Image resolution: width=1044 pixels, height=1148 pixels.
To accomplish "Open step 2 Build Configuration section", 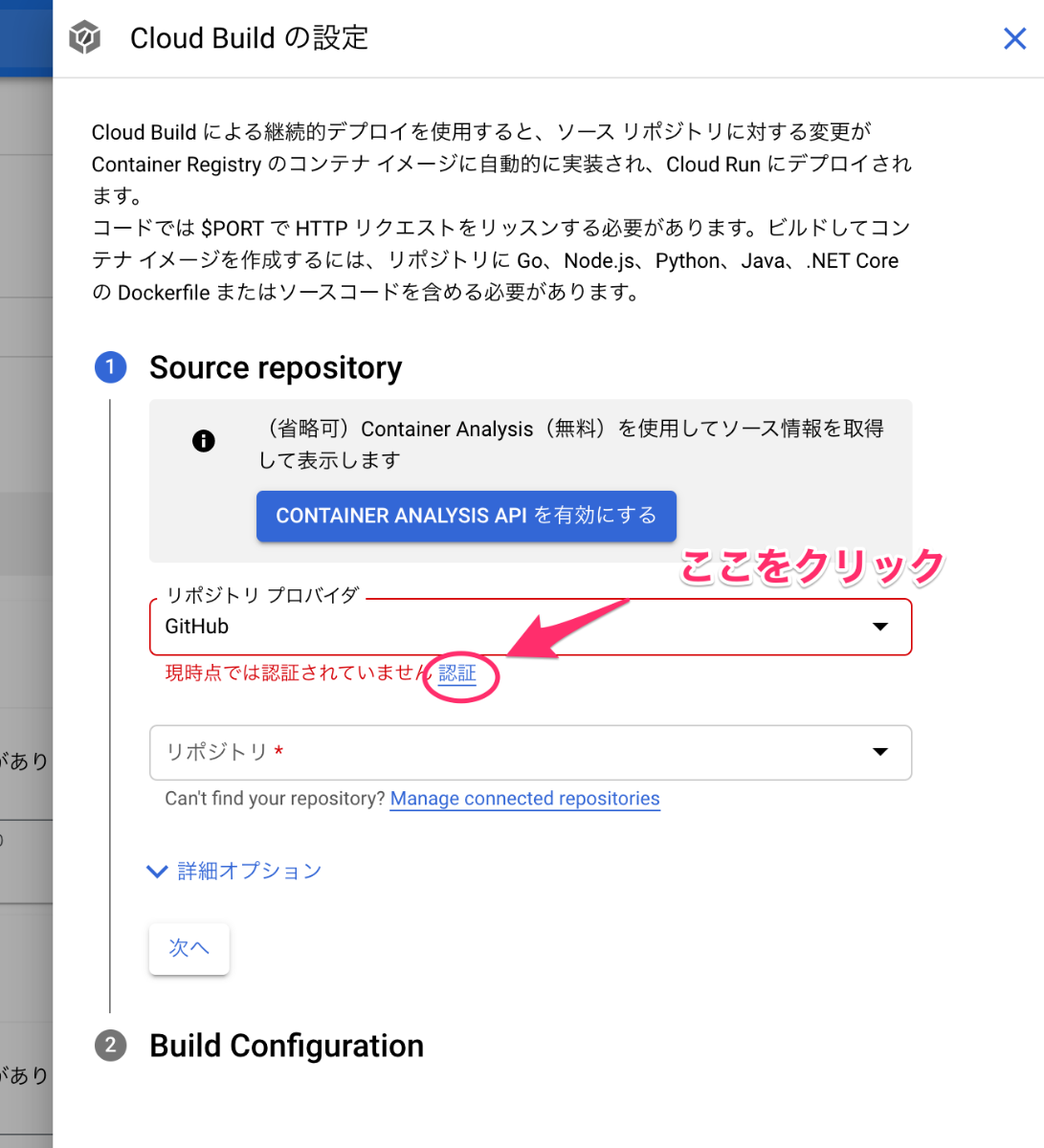I will [286, 1046].
